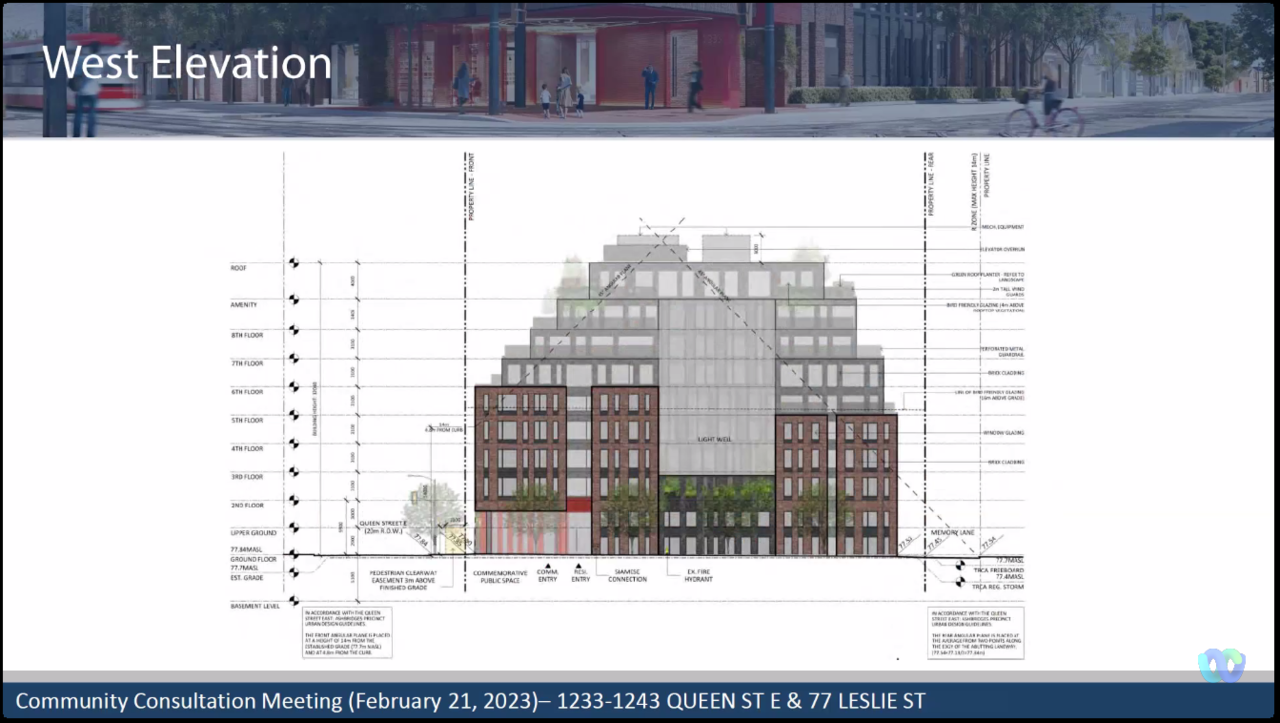Click the SIAMESE CONNECTION label
This screenshot has width=1280, height=723.
point(628,576)
